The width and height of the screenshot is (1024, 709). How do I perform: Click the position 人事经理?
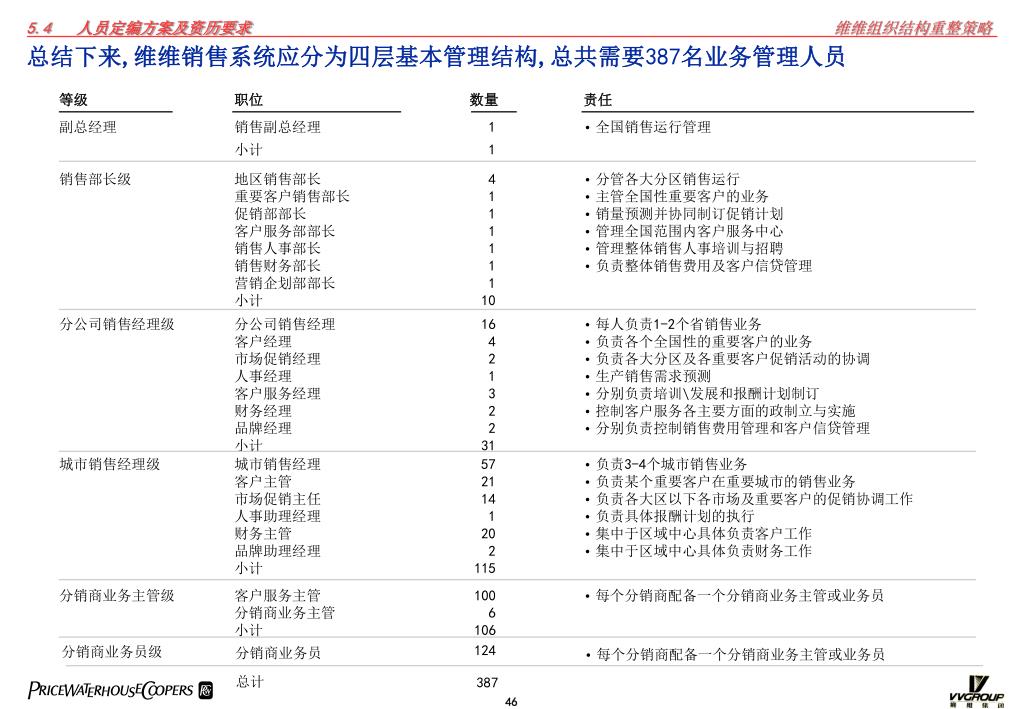(x=263, y=376)
